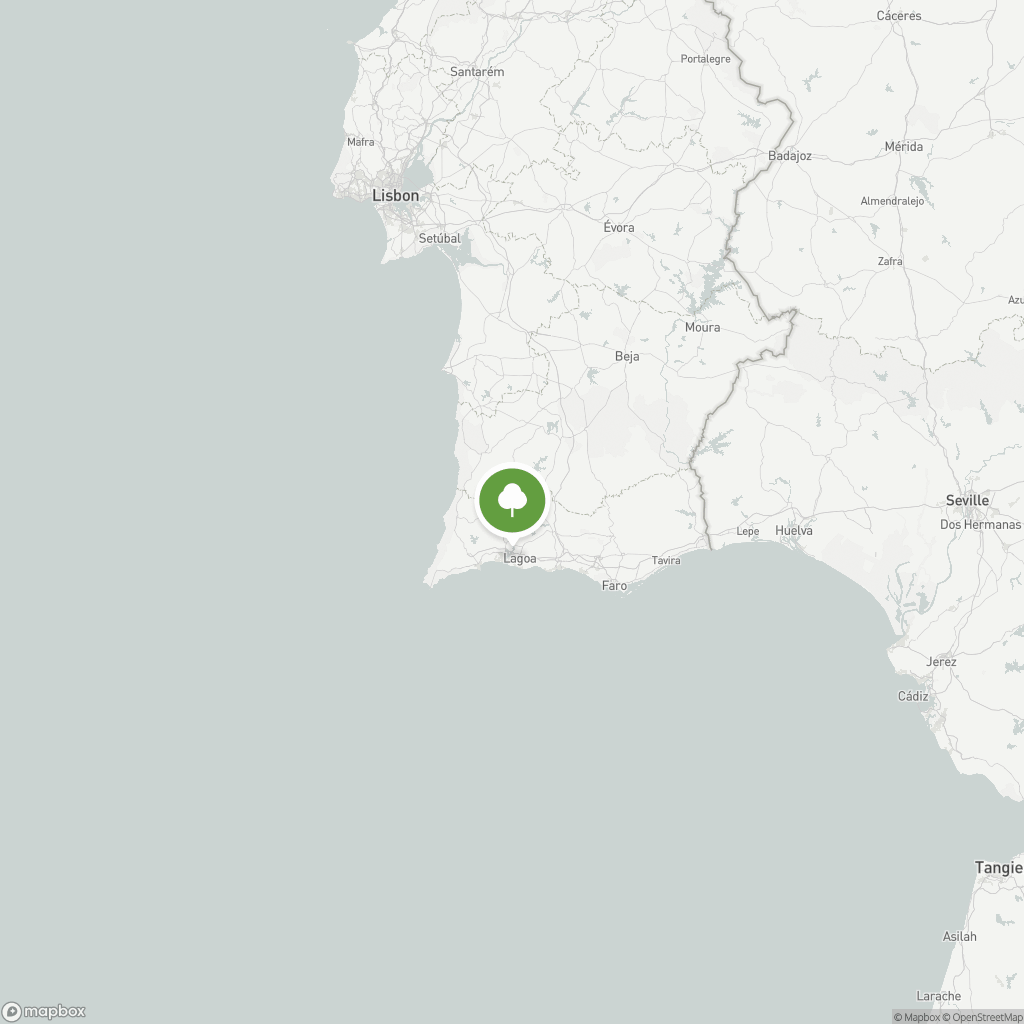Select the Faro label on map
The image size is (1024, 1024).
pos(614,585)
